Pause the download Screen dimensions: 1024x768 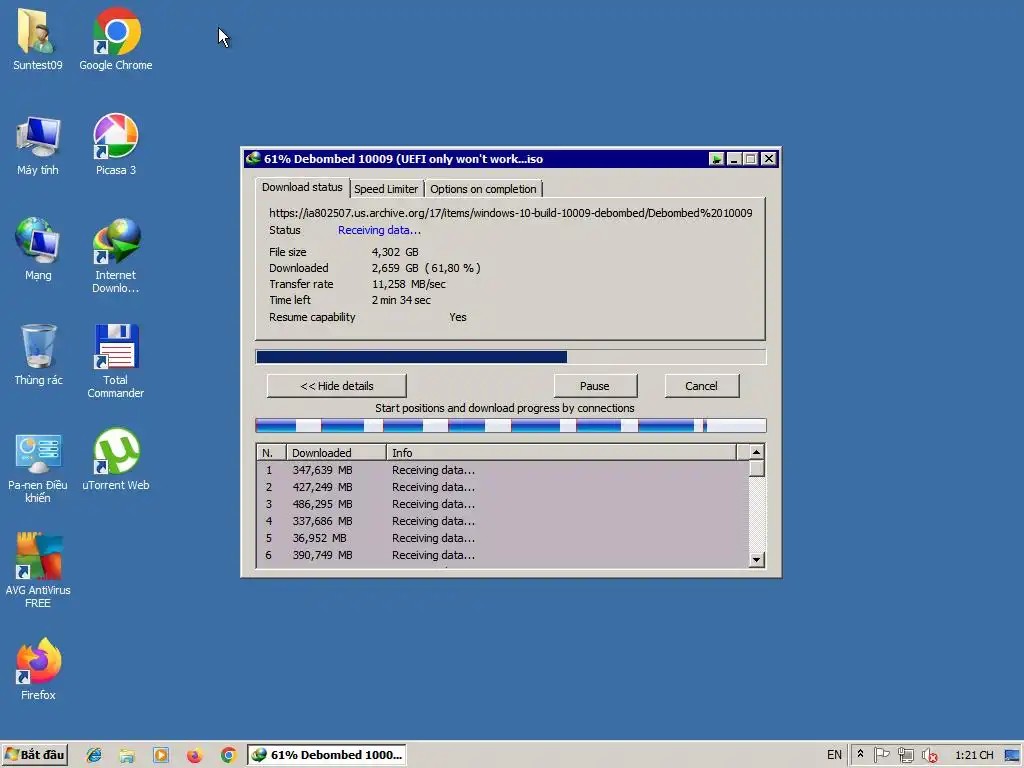click(595, 386)
